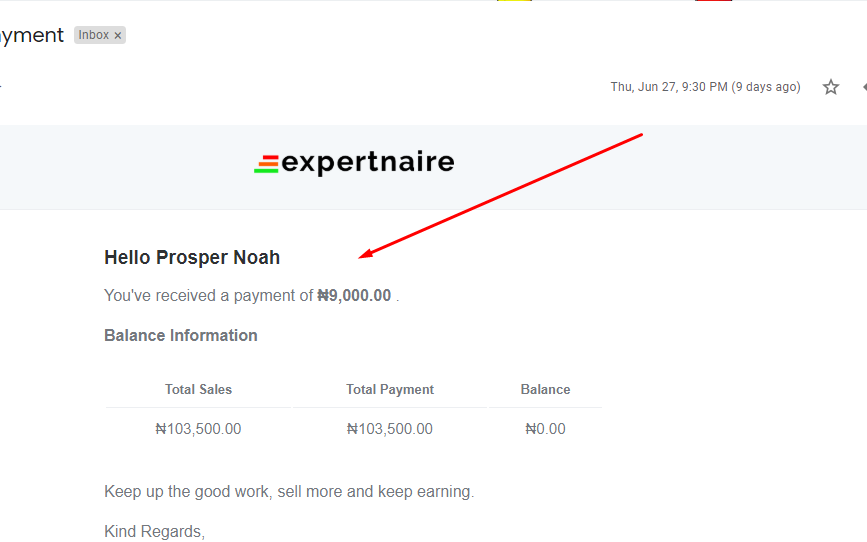Click the Total Sales value ₦103,500.00
Viewport: 867px width, 542px height.
click(x=198, y=429)
